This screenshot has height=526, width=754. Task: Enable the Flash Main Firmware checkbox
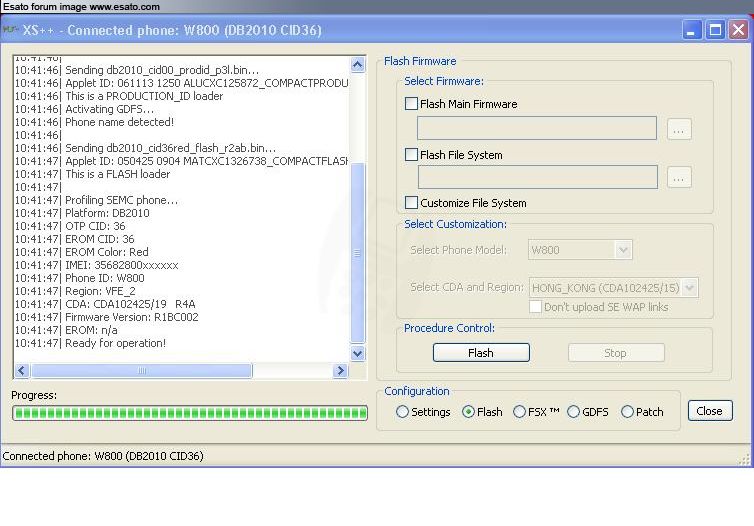[411, 104]
